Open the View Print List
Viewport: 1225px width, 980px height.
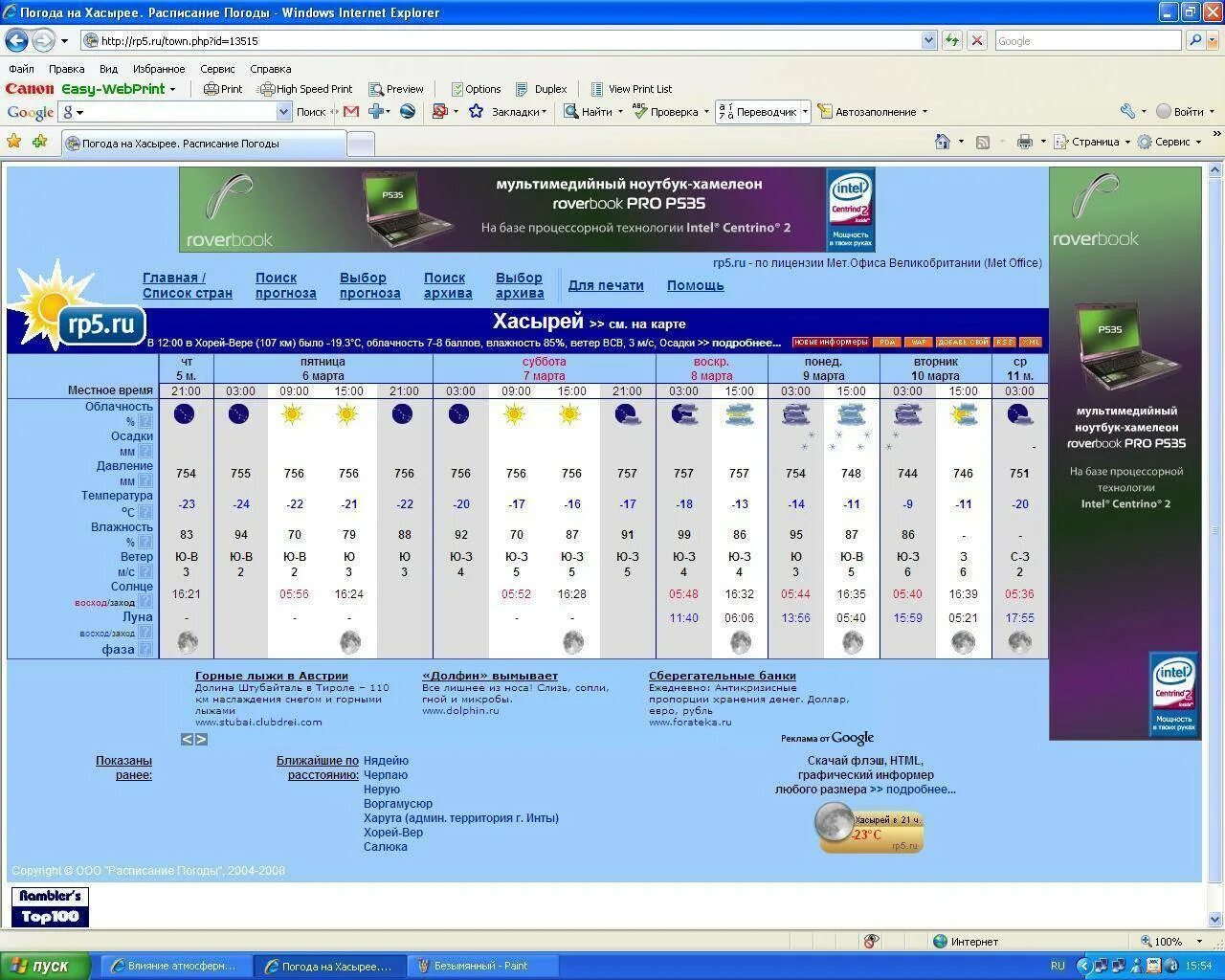pyautogui.click(x=631, y=89)
